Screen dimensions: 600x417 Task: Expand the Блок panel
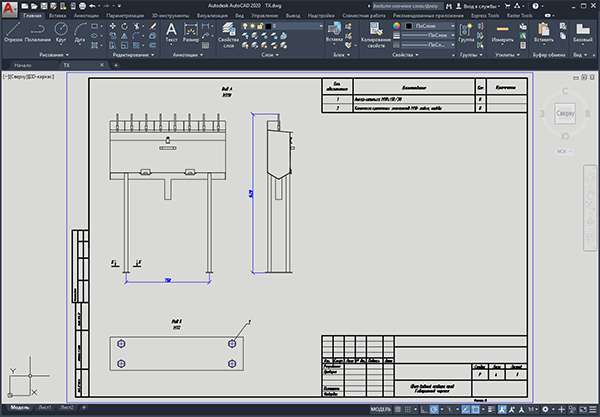(342, 55)
